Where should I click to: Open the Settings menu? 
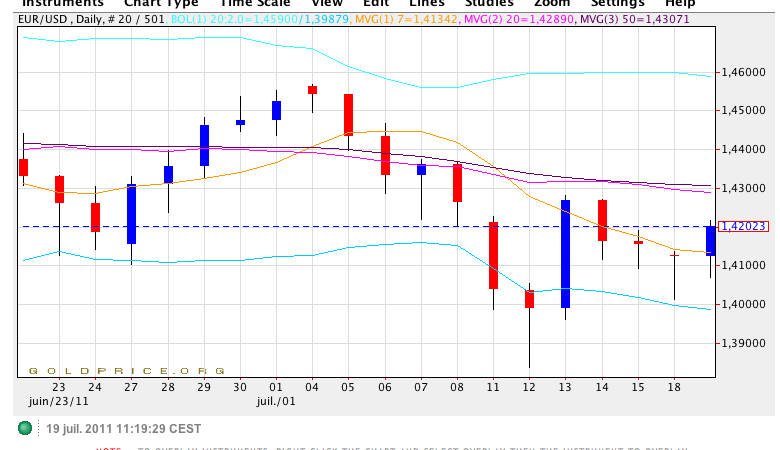[x=618, y=4]
